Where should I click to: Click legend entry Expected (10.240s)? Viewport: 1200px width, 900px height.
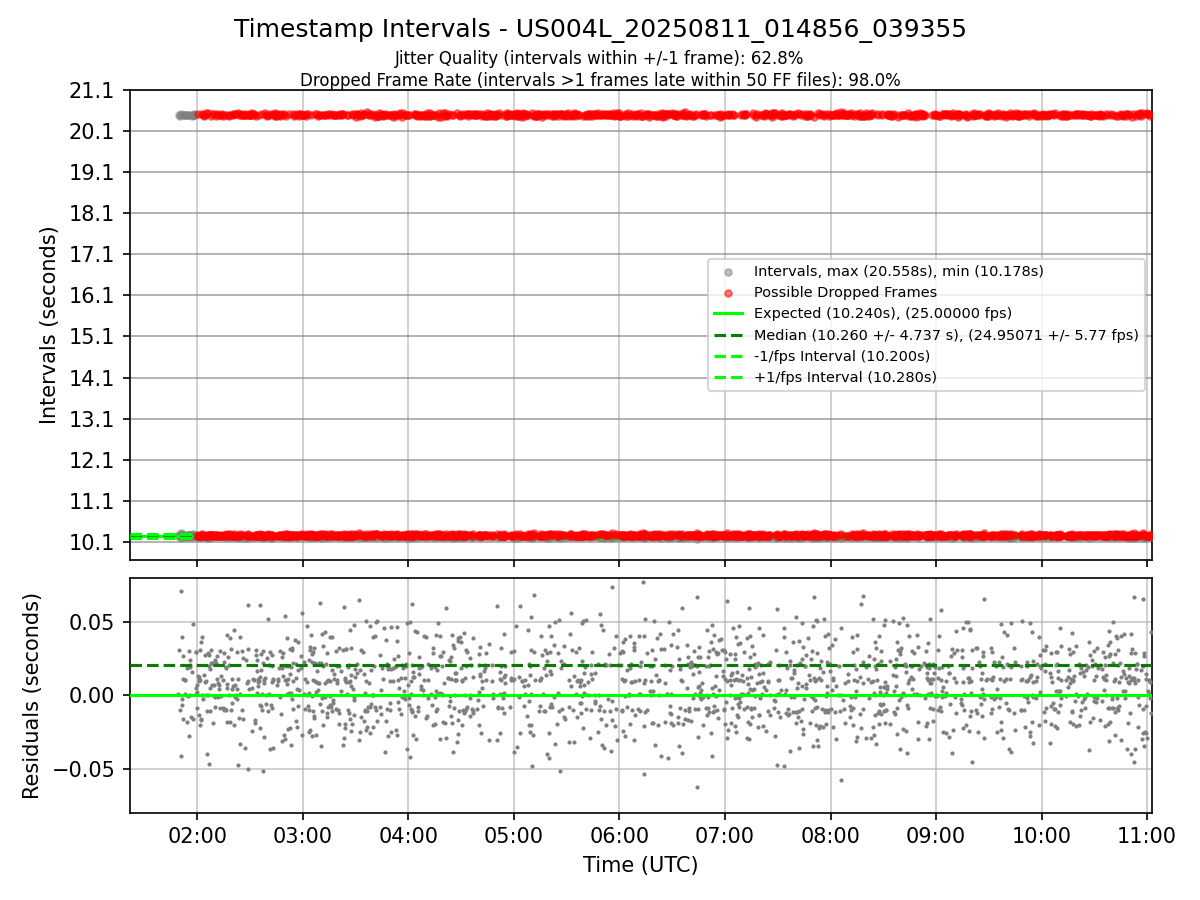(x=883, y=313)
